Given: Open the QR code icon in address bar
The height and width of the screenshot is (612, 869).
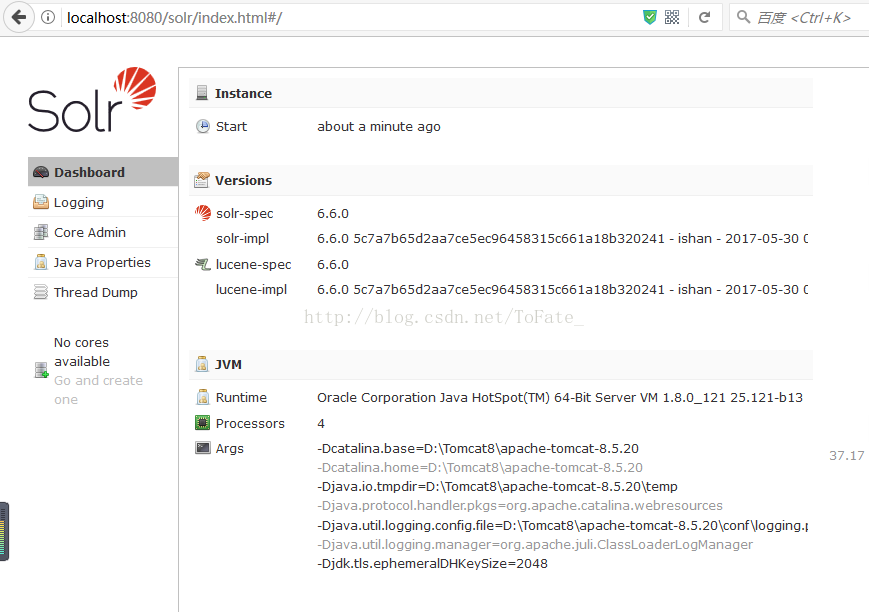Looking at the screenshot, I should [x=672, y=17].
